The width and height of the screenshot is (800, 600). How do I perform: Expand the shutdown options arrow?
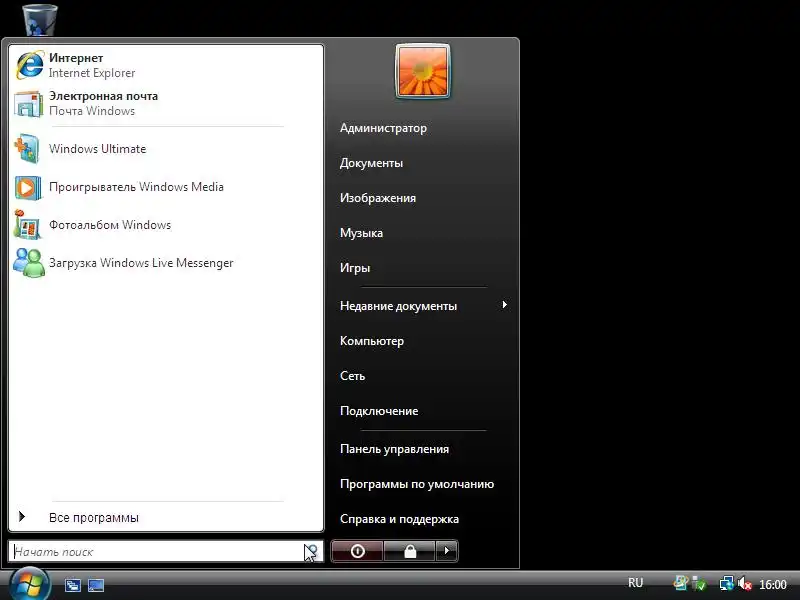coord(447,551)
